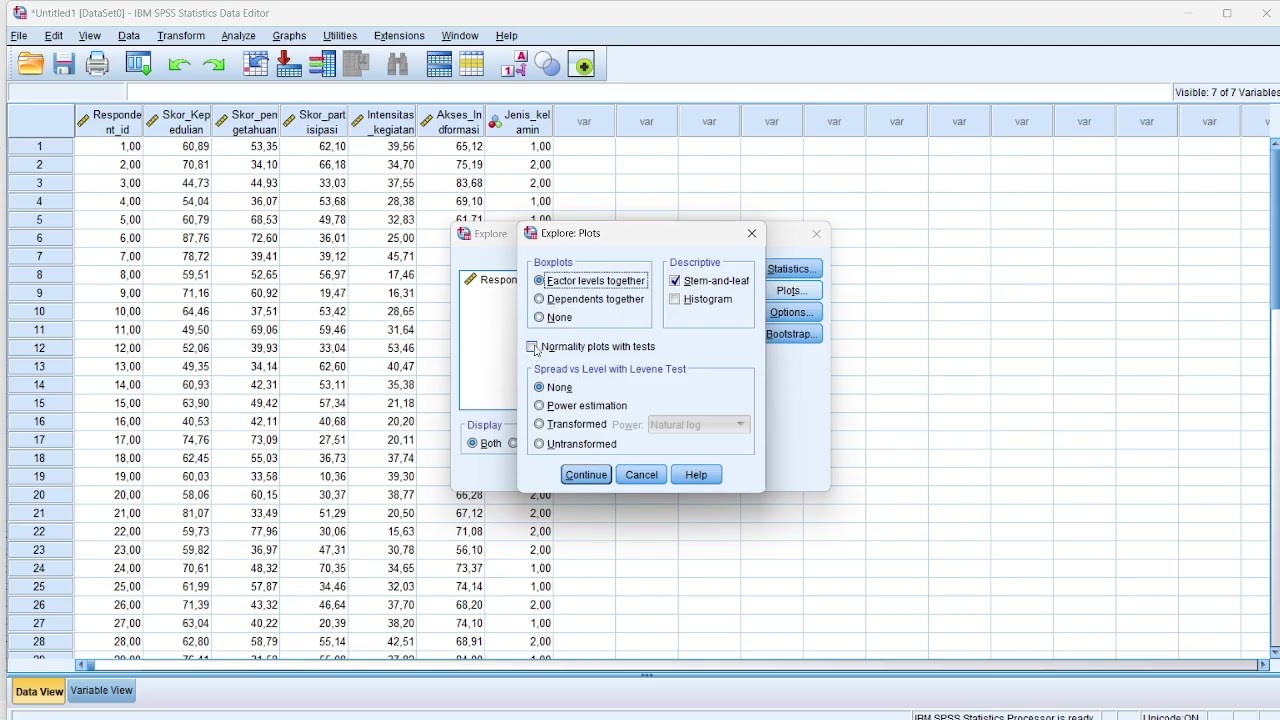Switch to the Data View tab

click(x=39, y=691)
